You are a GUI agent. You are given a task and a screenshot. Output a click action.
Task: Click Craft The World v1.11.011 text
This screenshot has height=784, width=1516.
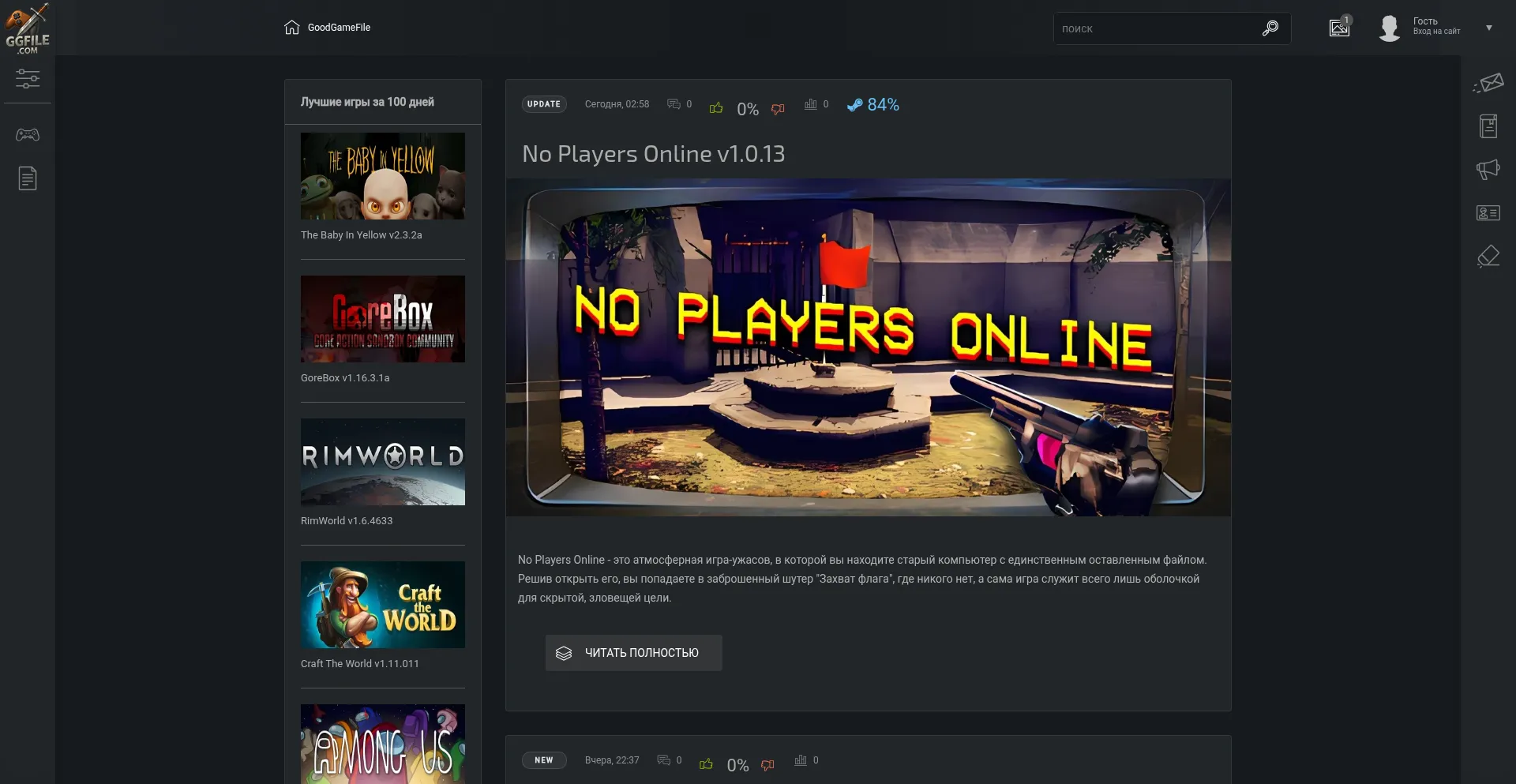[x=360, y=664]
